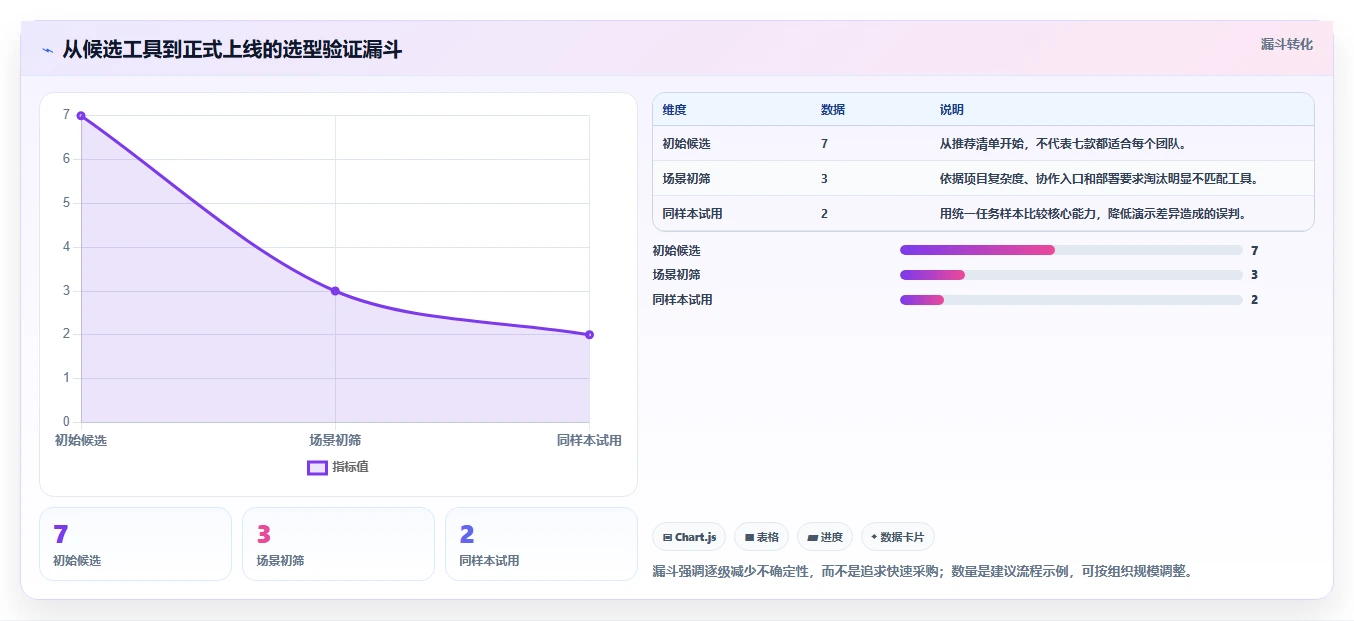This screenshot has height=621, width=1354.
Task: Click the lightning icon beside the title
Action: 47,50
